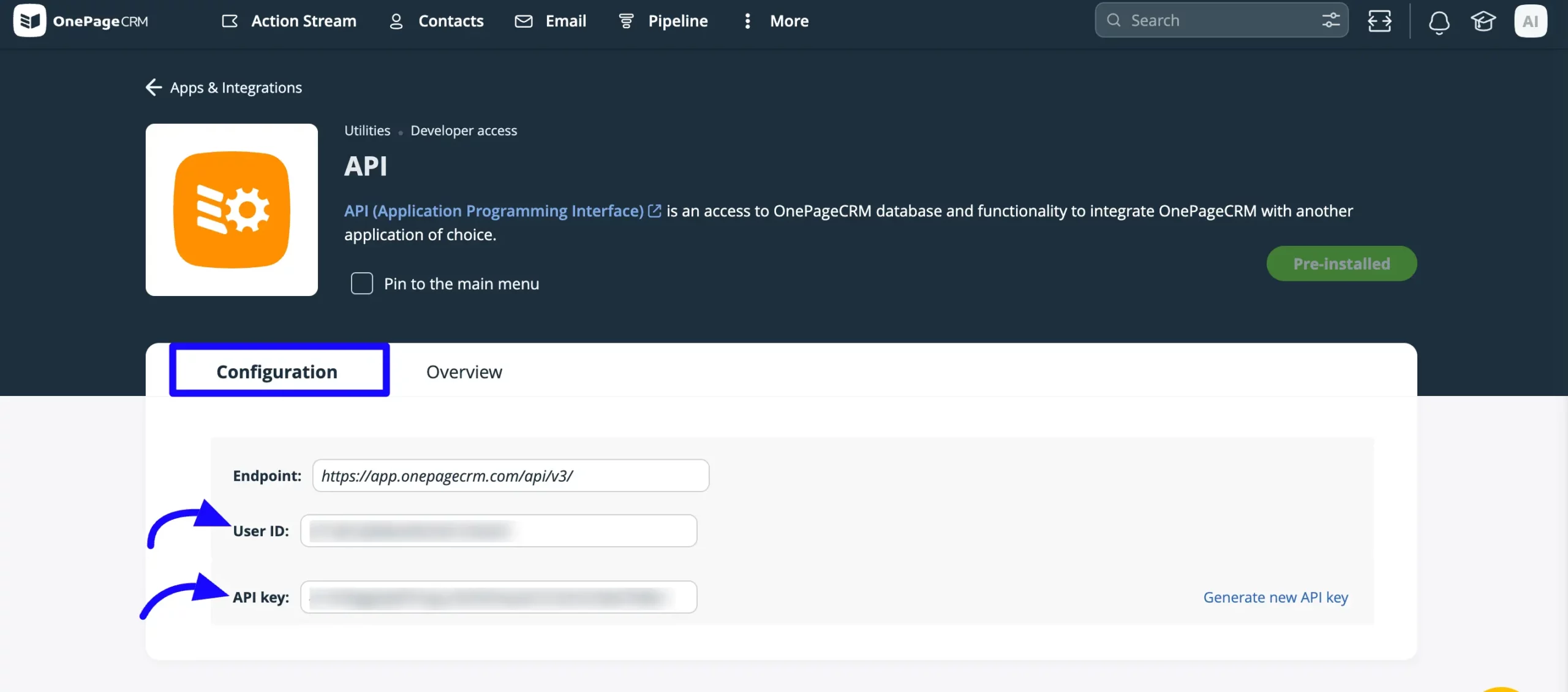Screen dimensions: 1568x692
Task: Click the OnePageCRM logo
Action: pos(81,21)
